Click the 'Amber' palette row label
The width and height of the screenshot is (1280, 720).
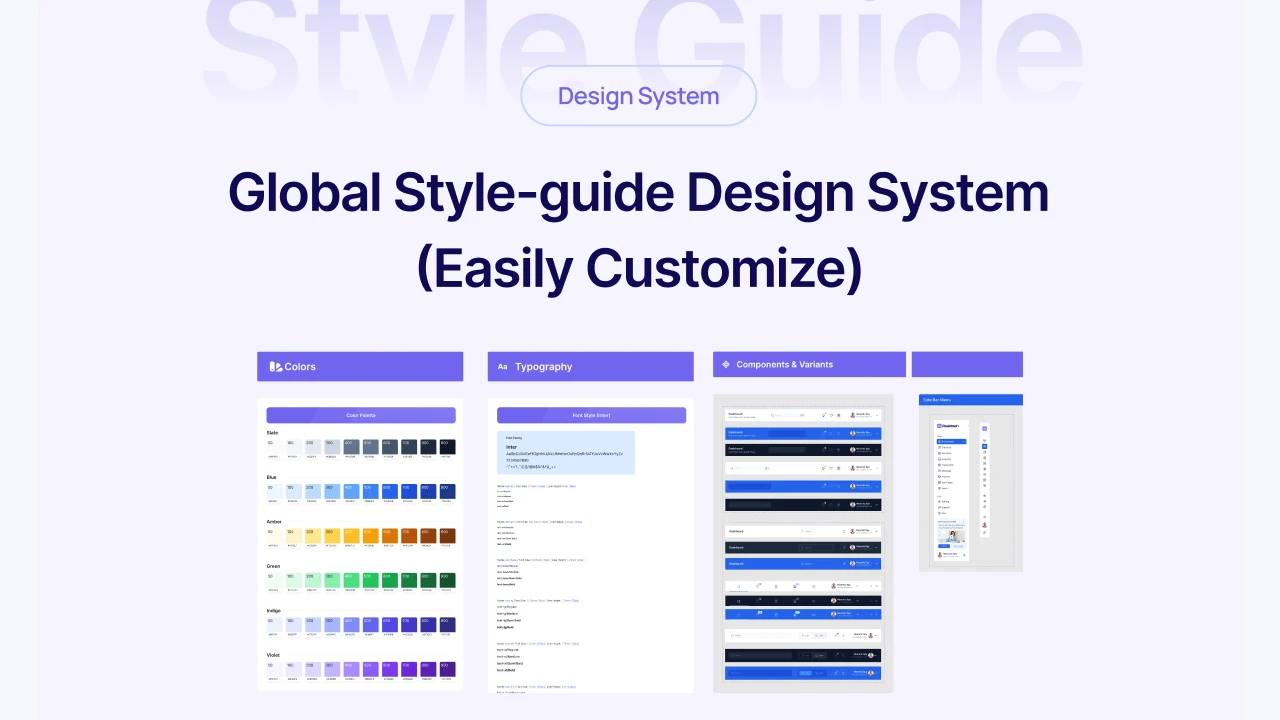pyautogui.click(x=274, y=522)
